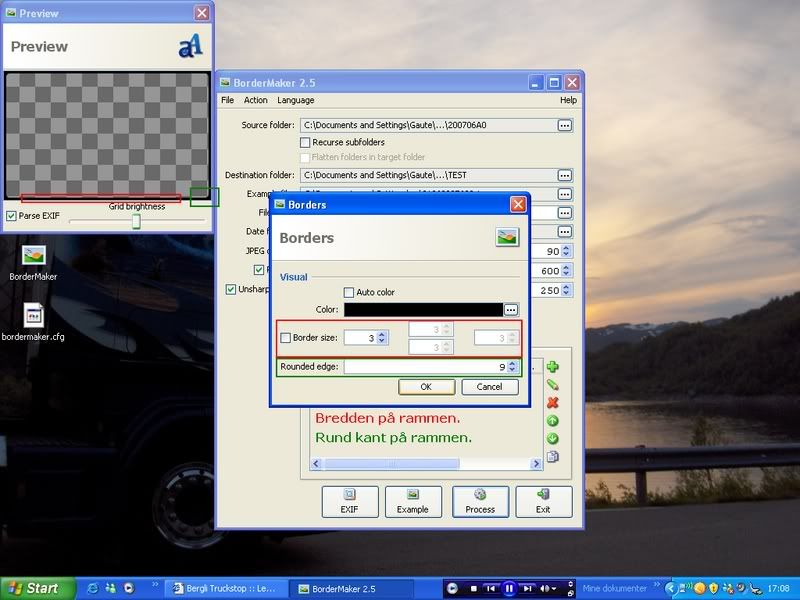Click the Rounded edge value field

click(x=426, y=367)
